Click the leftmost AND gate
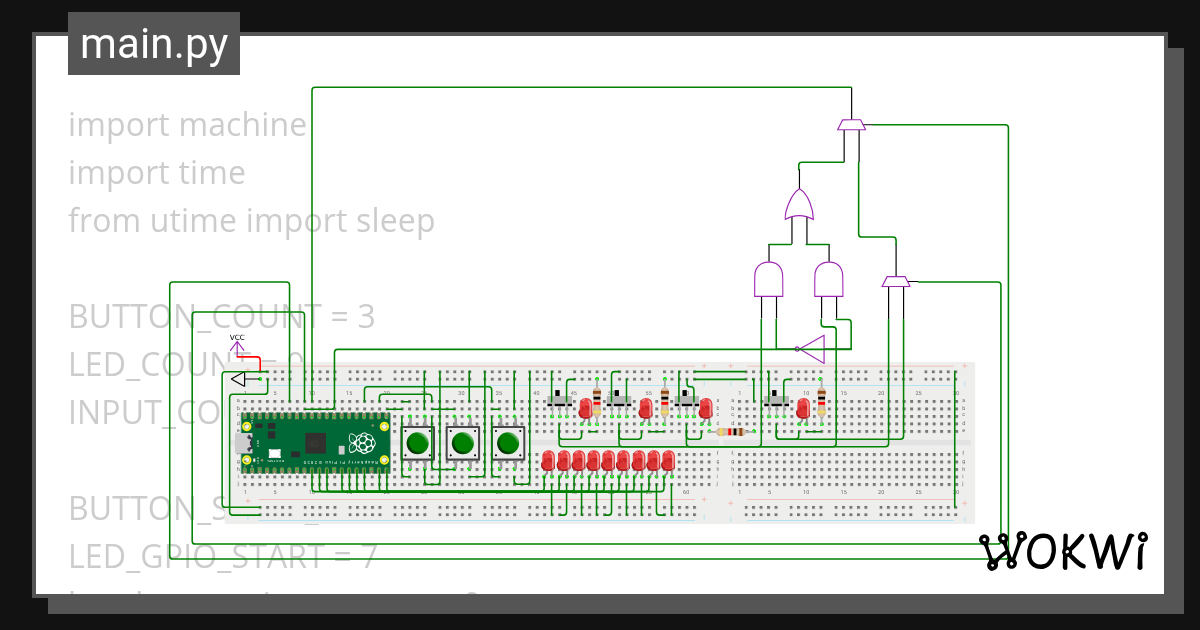Viewport: 1200px width, 630px height. coord(768,280)
